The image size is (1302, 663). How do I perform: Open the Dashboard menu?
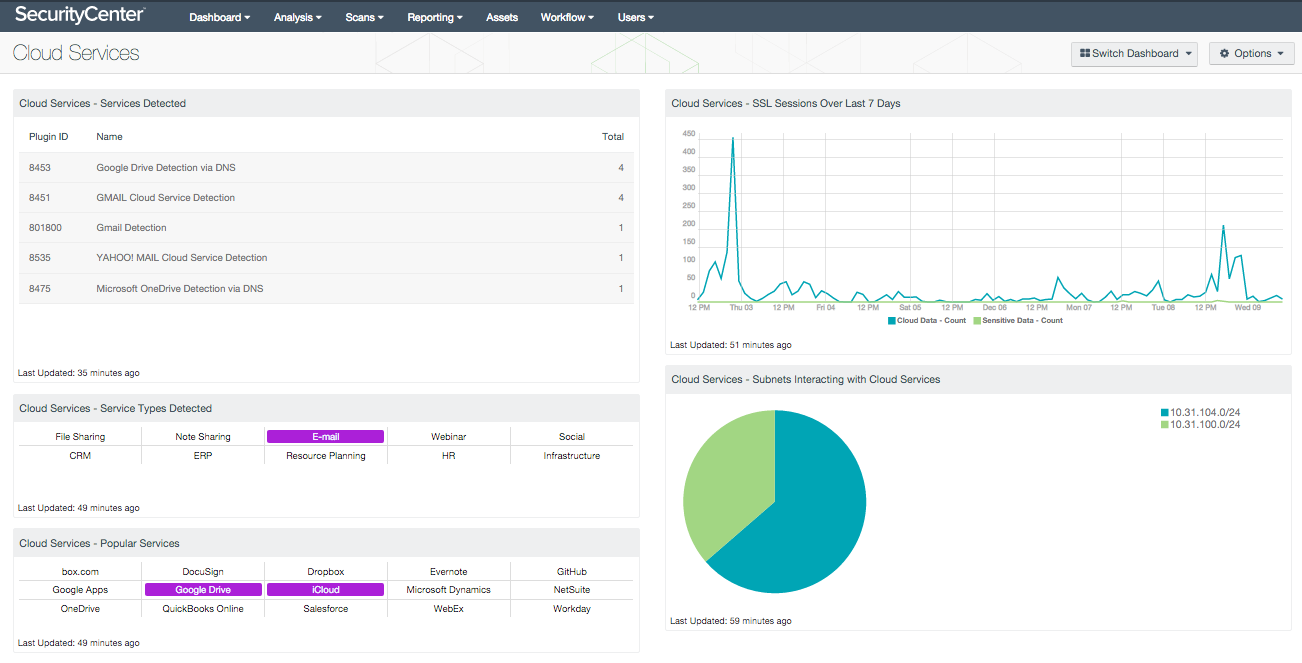point(219,17)
